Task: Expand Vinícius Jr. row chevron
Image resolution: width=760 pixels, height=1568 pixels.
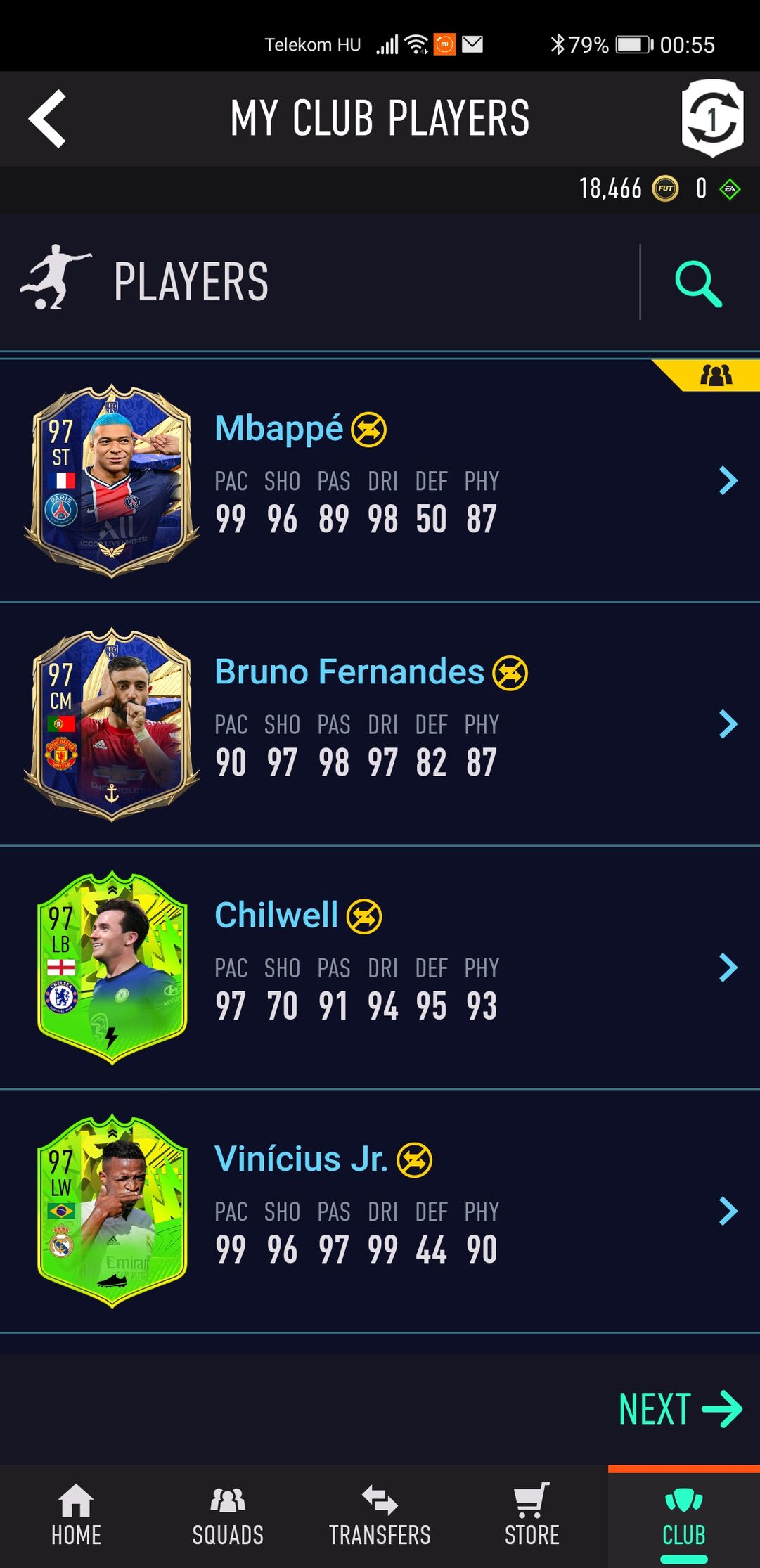Action: point(728,1211)
